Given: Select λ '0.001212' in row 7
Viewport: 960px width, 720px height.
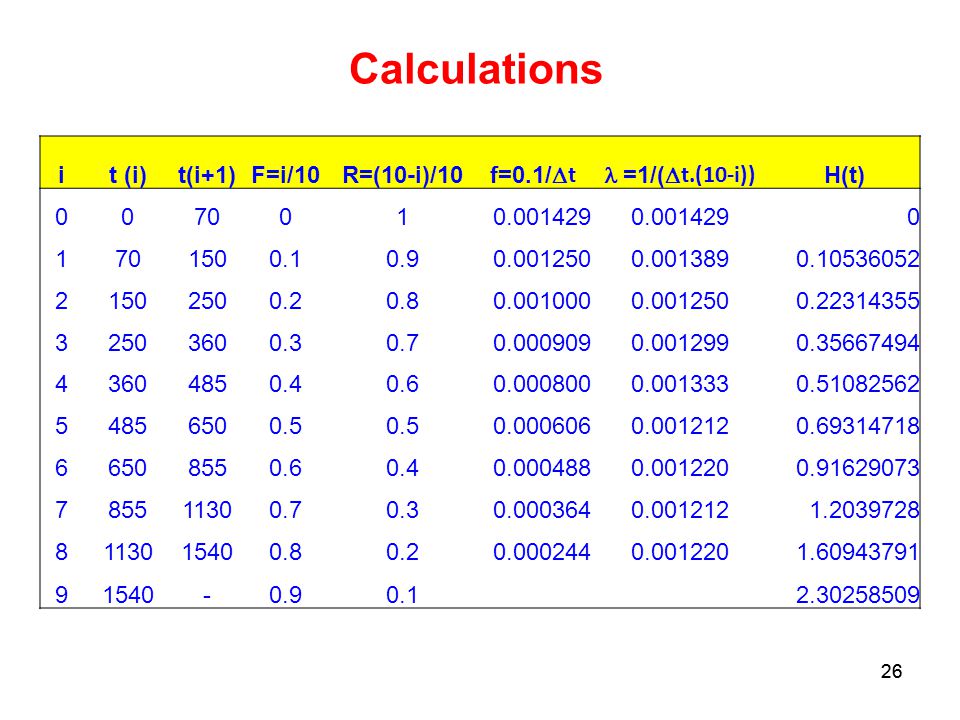Looking at the screenshot, I should pos(680,509).
